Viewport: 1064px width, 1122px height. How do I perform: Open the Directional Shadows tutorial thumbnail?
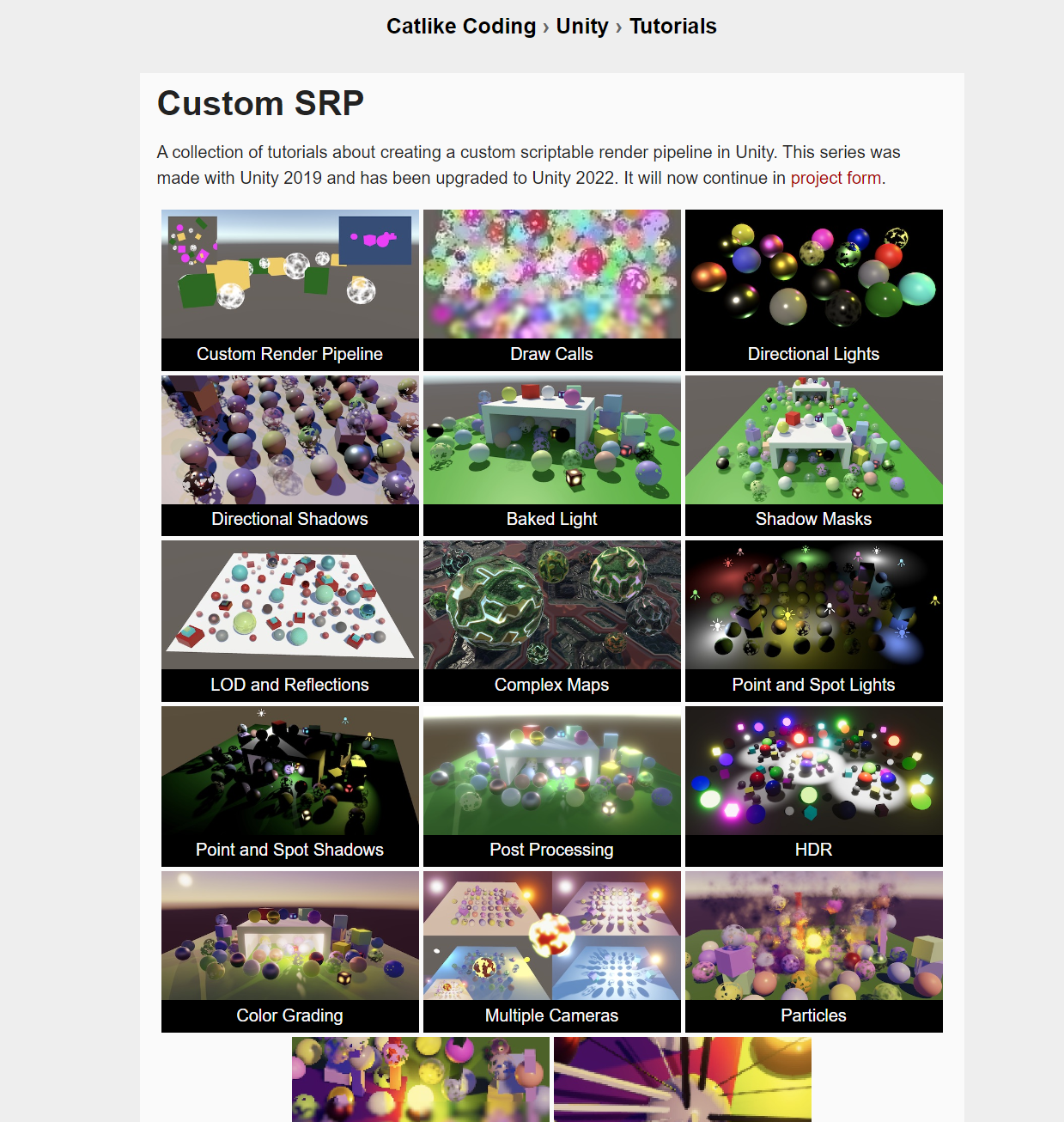(290, 455)
